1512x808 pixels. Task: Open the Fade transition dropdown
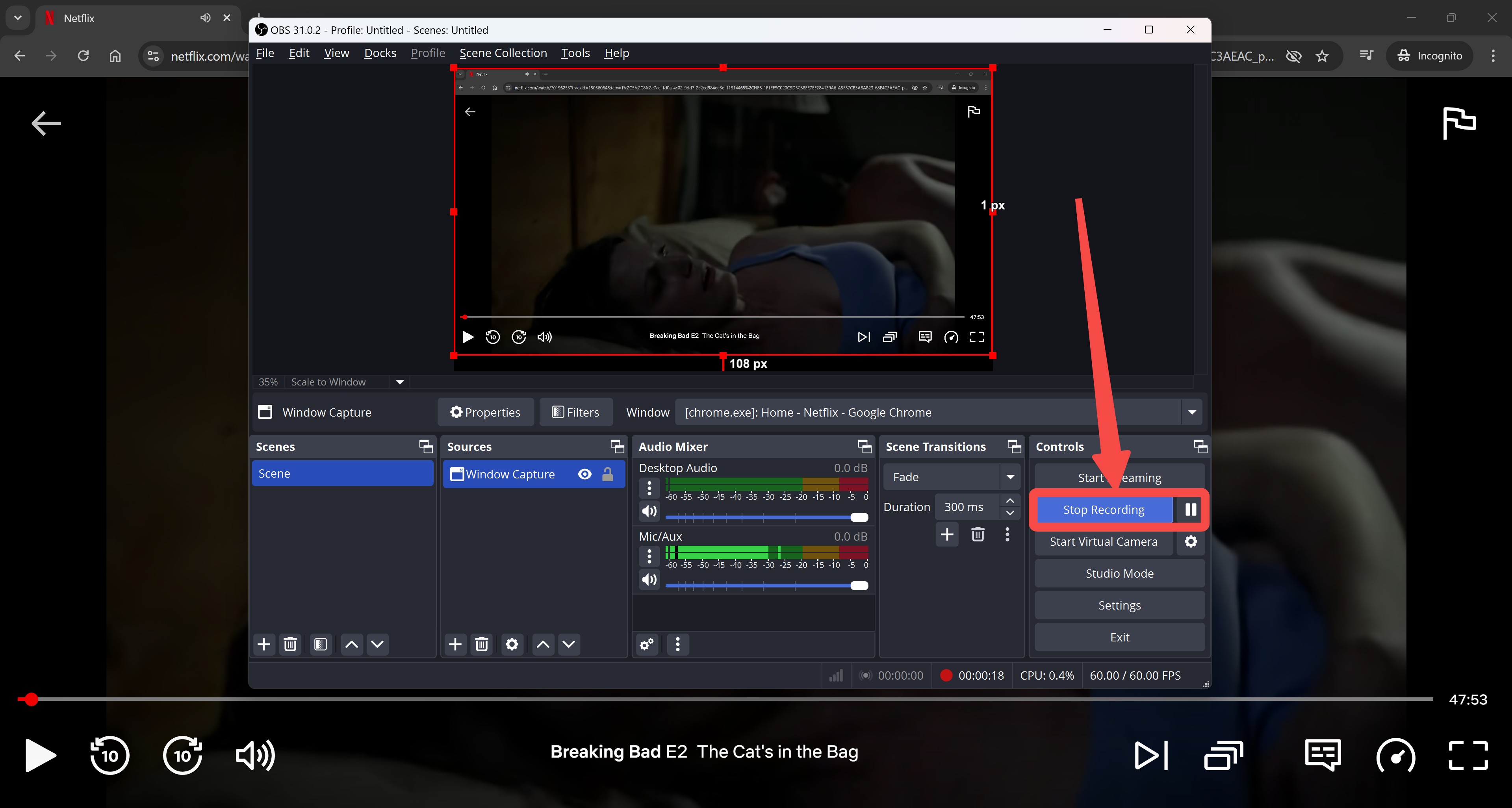click(x=1010, y=477)
